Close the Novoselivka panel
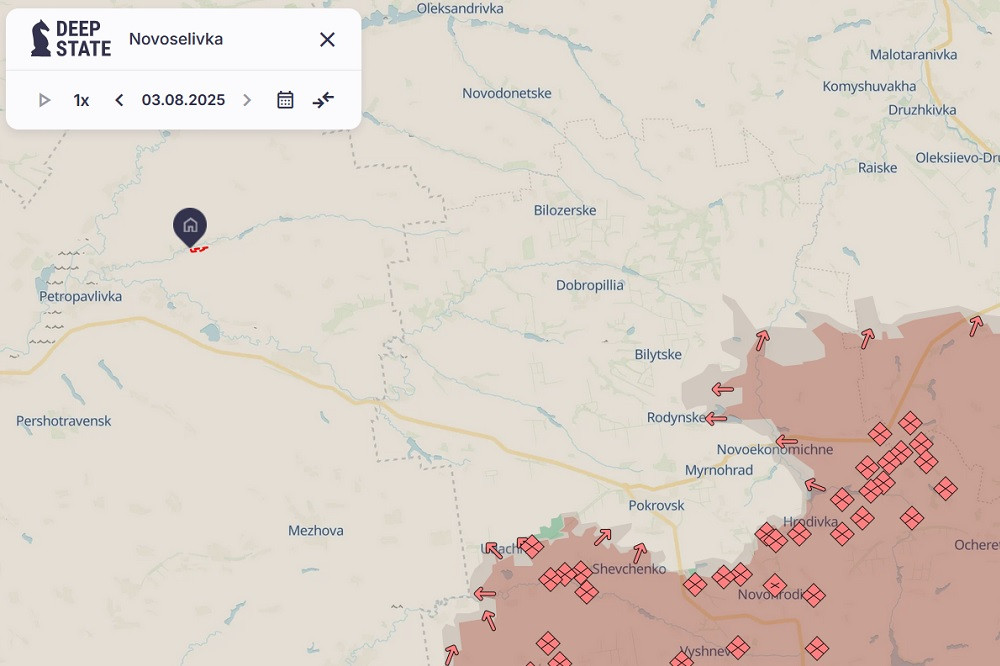 (327, 40)
